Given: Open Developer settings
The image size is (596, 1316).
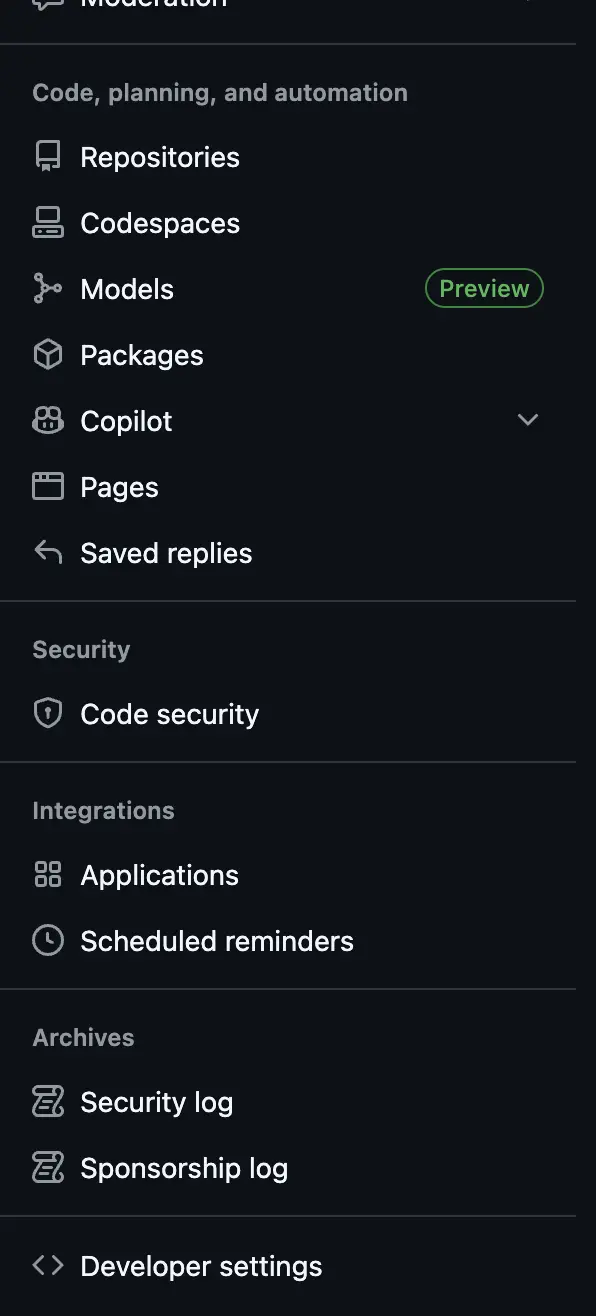Looking at the screenshot, I should pyautogui.click(x=200, y=1264).
